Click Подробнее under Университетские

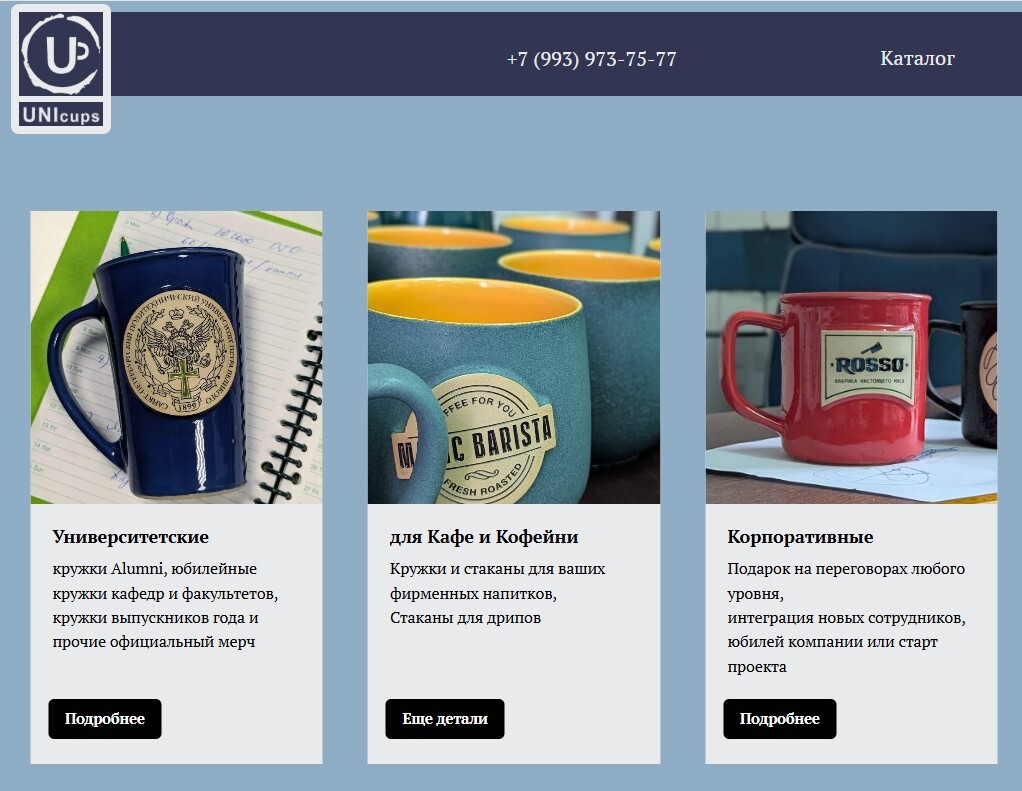pyautogui.click(x=105, y=719)
